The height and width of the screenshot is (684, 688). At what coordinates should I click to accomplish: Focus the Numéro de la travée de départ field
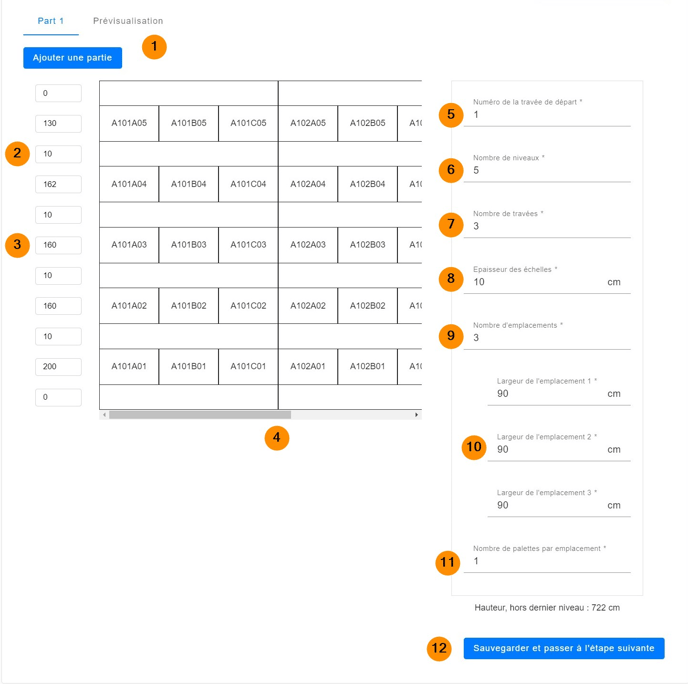(550, 115)
